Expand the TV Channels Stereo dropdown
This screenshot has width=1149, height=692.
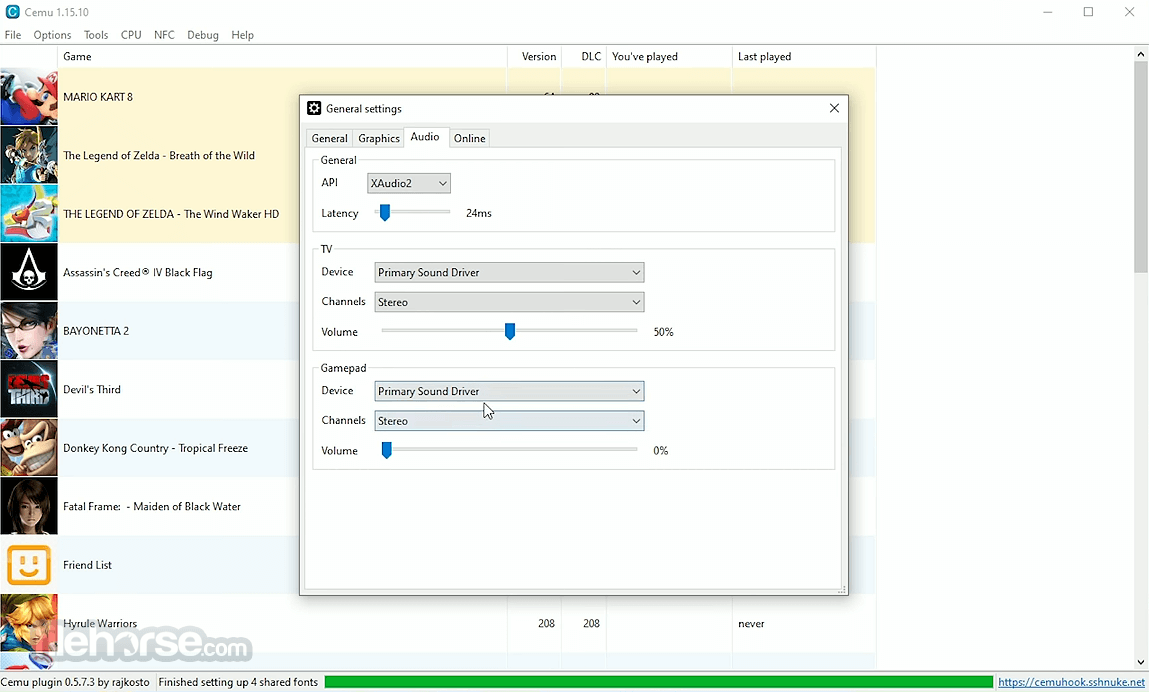click(x=509, y=302)
